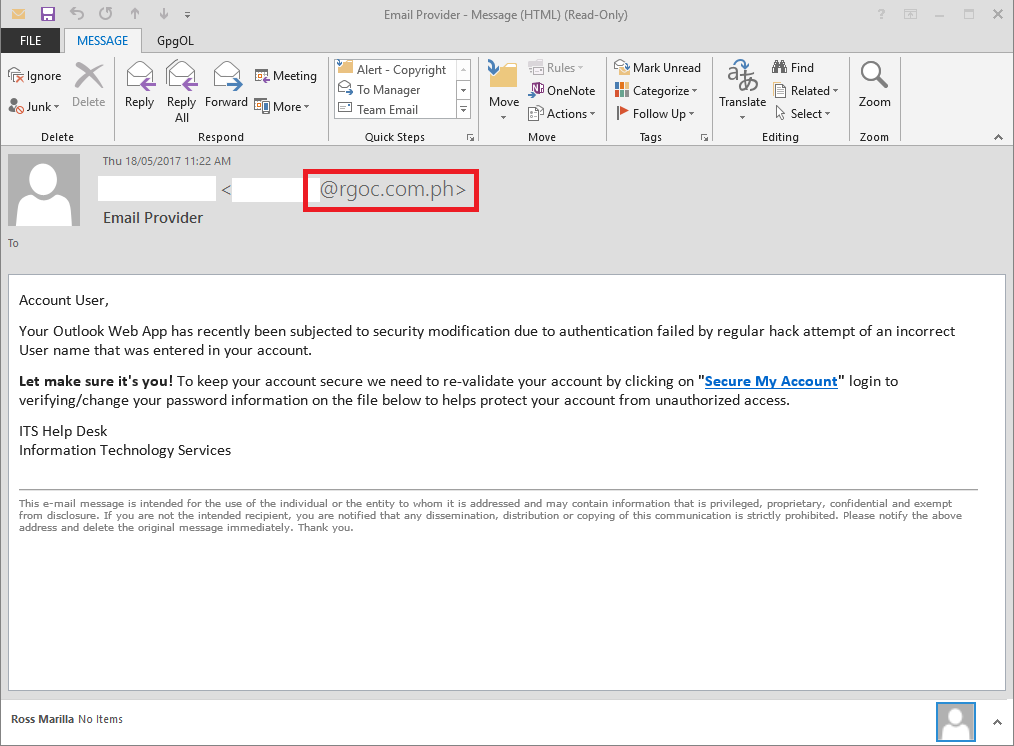Open the Junk options dropdown
Viewport: 1014px width, 746px height.
coord(33,107)
